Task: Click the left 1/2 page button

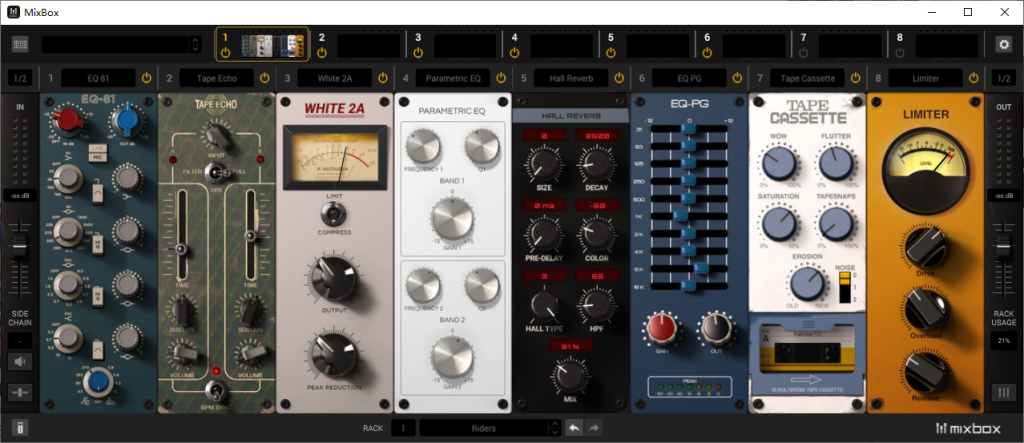Action: (21, 77)
